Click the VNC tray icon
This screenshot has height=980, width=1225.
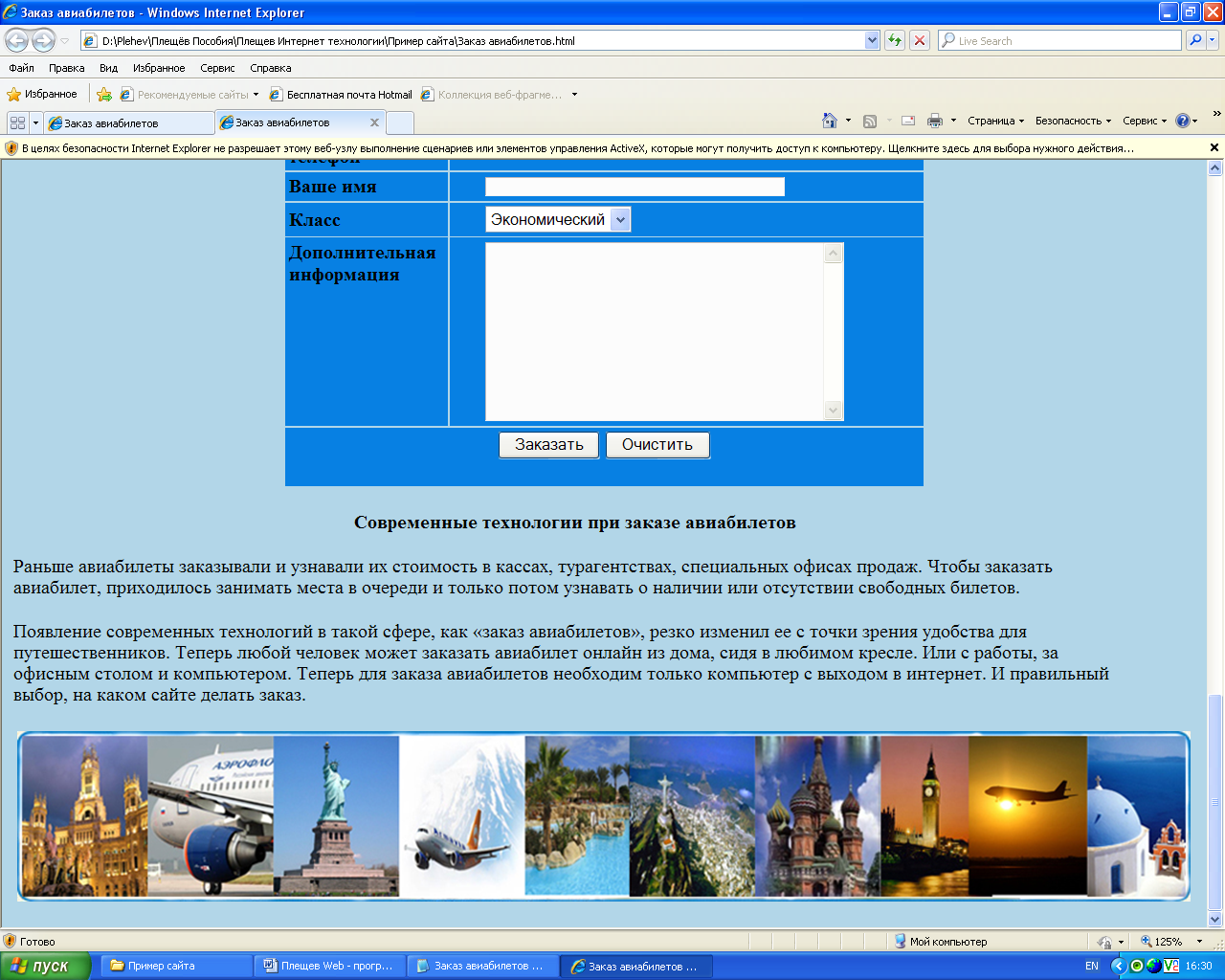pos(1170,966)
